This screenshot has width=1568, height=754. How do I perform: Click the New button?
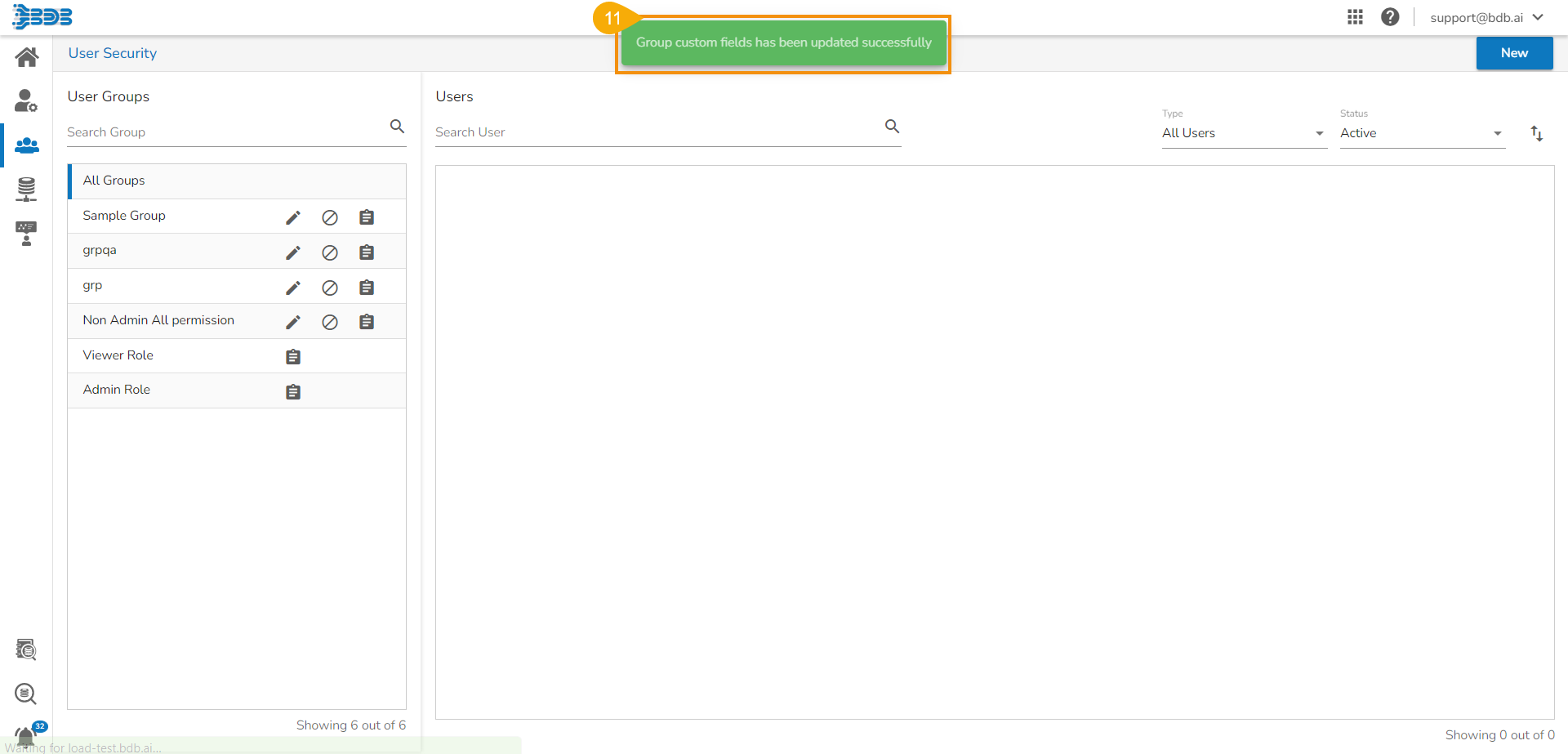point(1514,53)
